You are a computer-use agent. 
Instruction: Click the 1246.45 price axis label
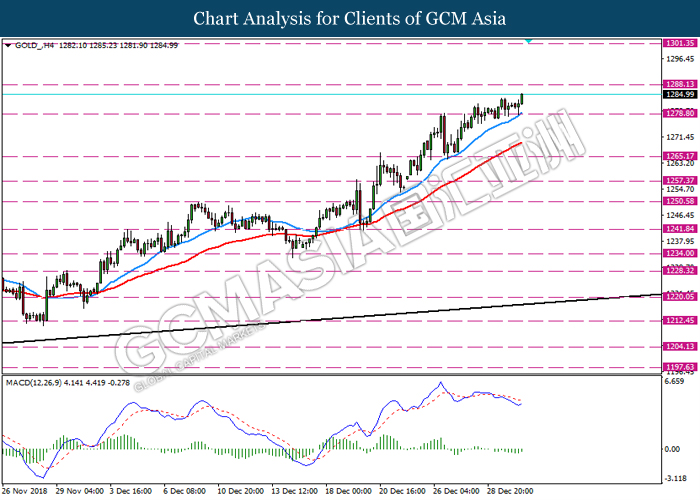click(x=680, y=215)
